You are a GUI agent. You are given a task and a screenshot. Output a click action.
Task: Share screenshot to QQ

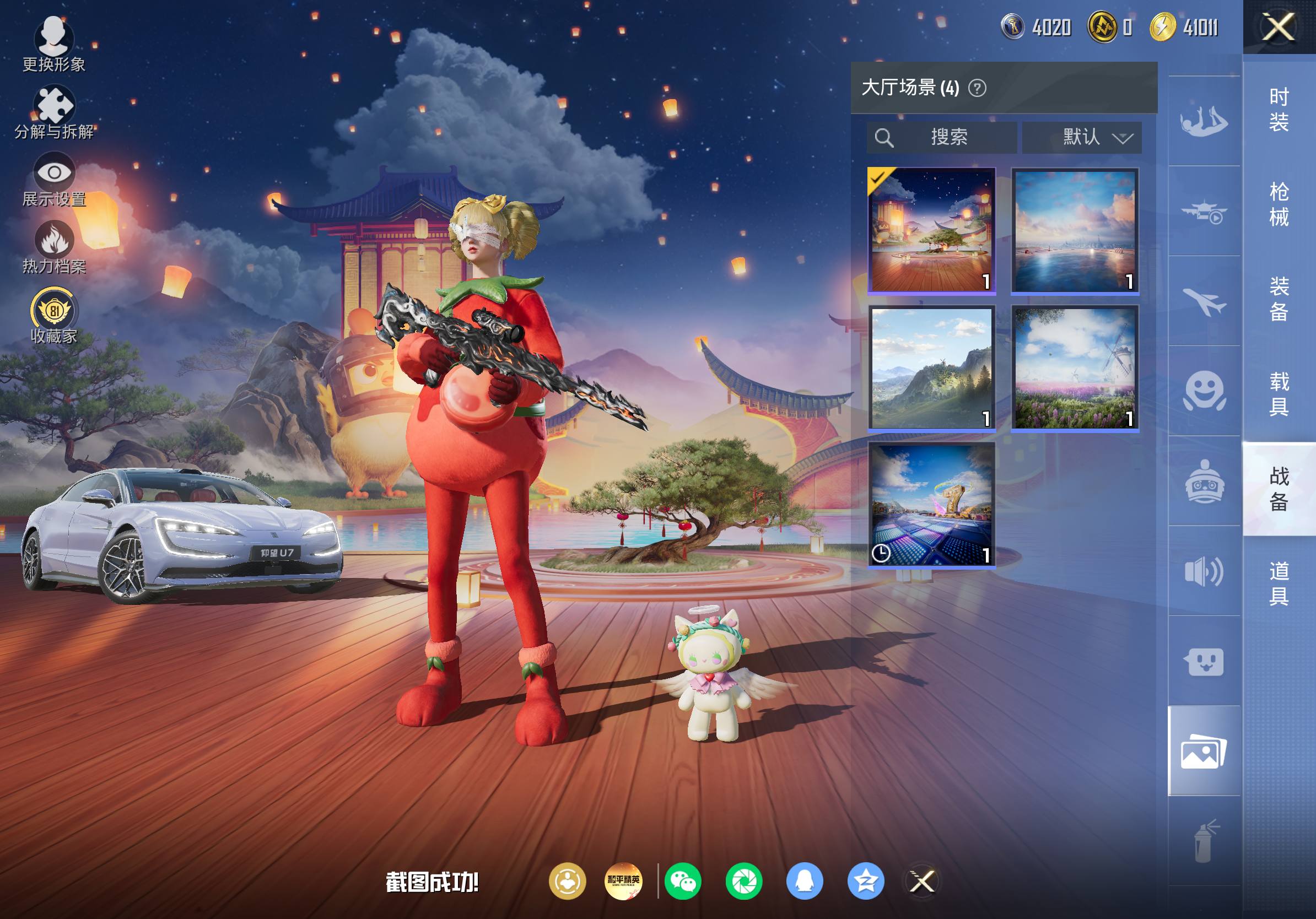(x=805, y=881)
